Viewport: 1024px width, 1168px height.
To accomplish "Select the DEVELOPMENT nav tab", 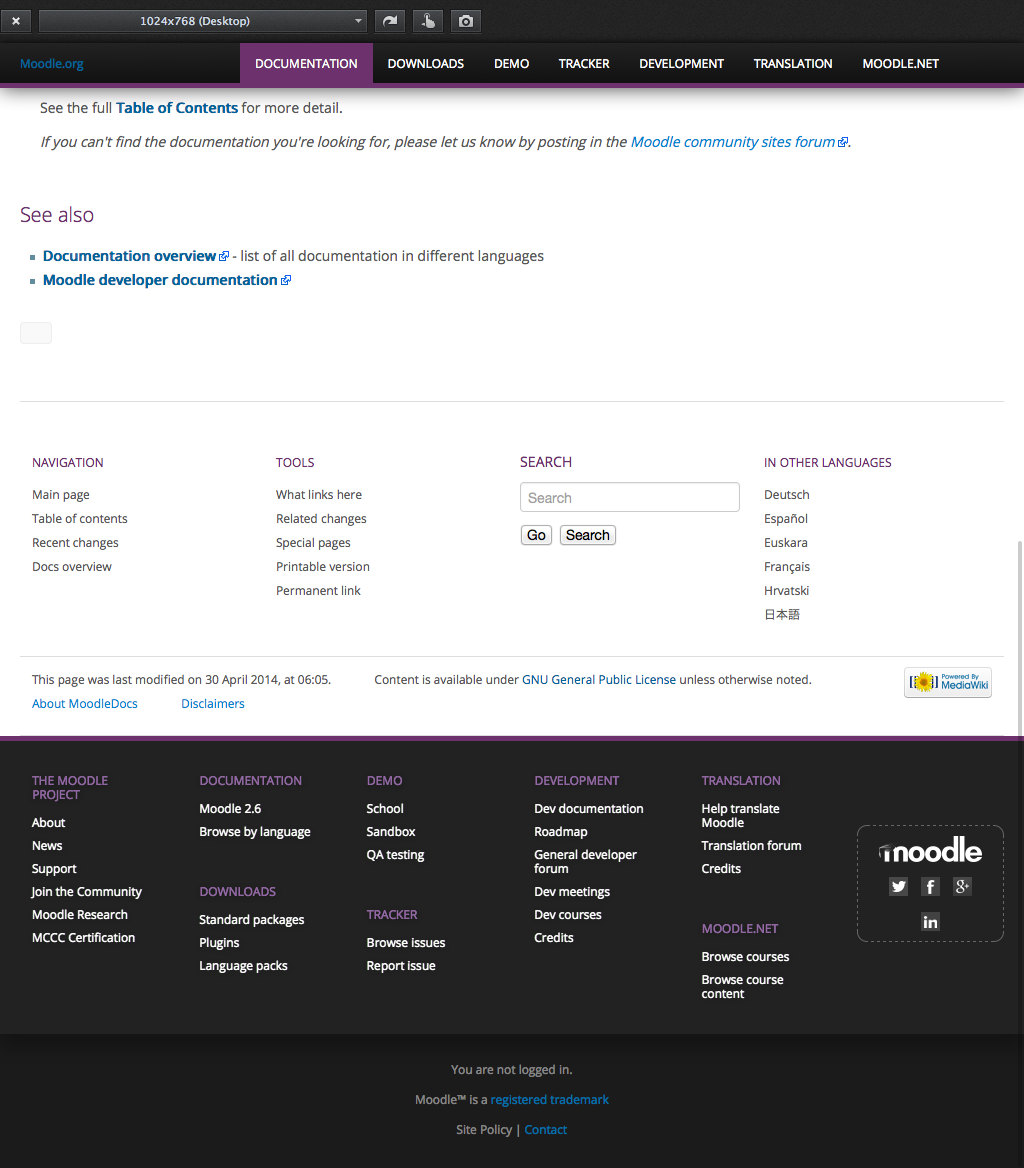I will point(681,63).
